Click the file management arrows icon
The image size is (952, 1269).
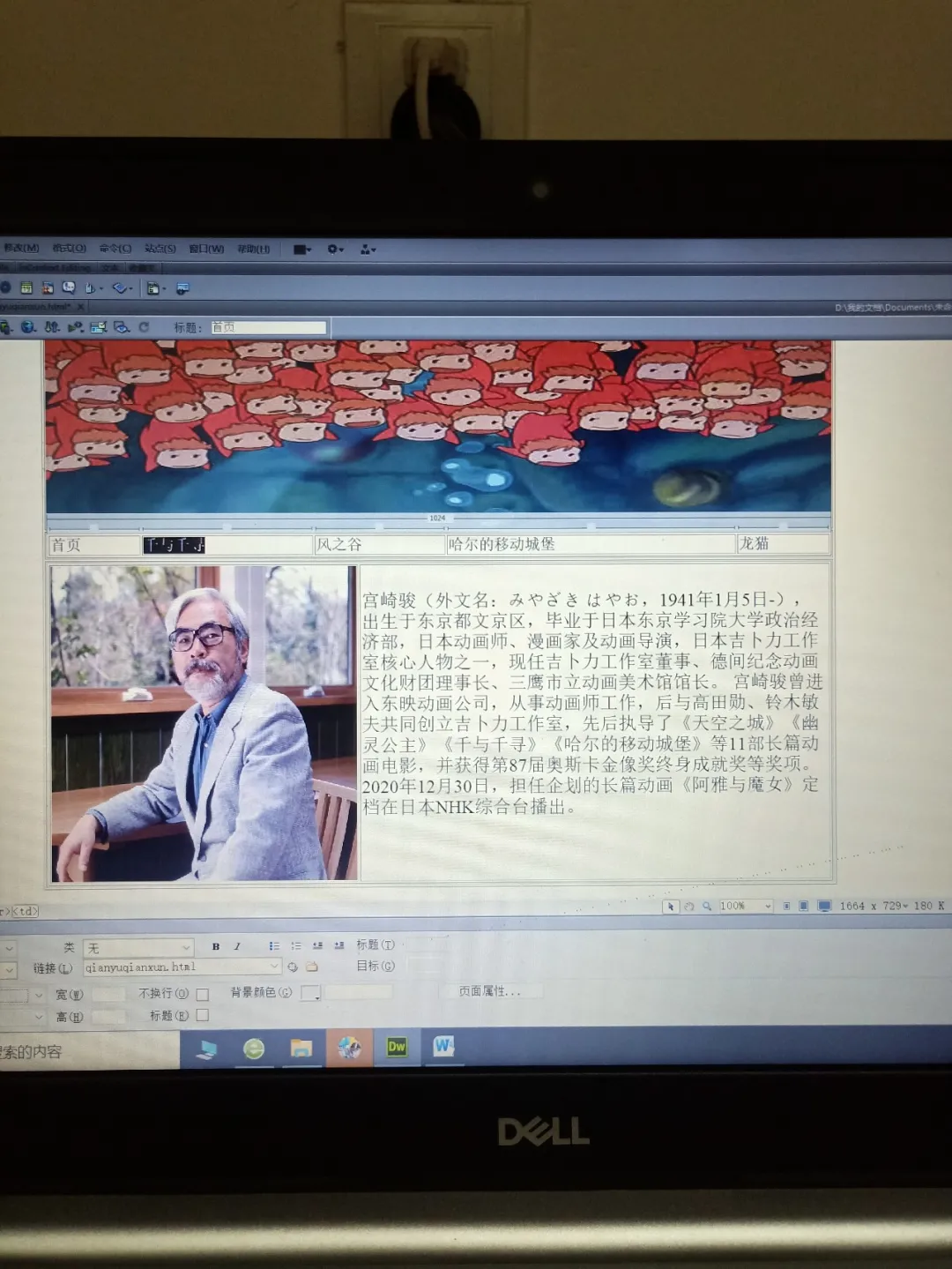52,327
